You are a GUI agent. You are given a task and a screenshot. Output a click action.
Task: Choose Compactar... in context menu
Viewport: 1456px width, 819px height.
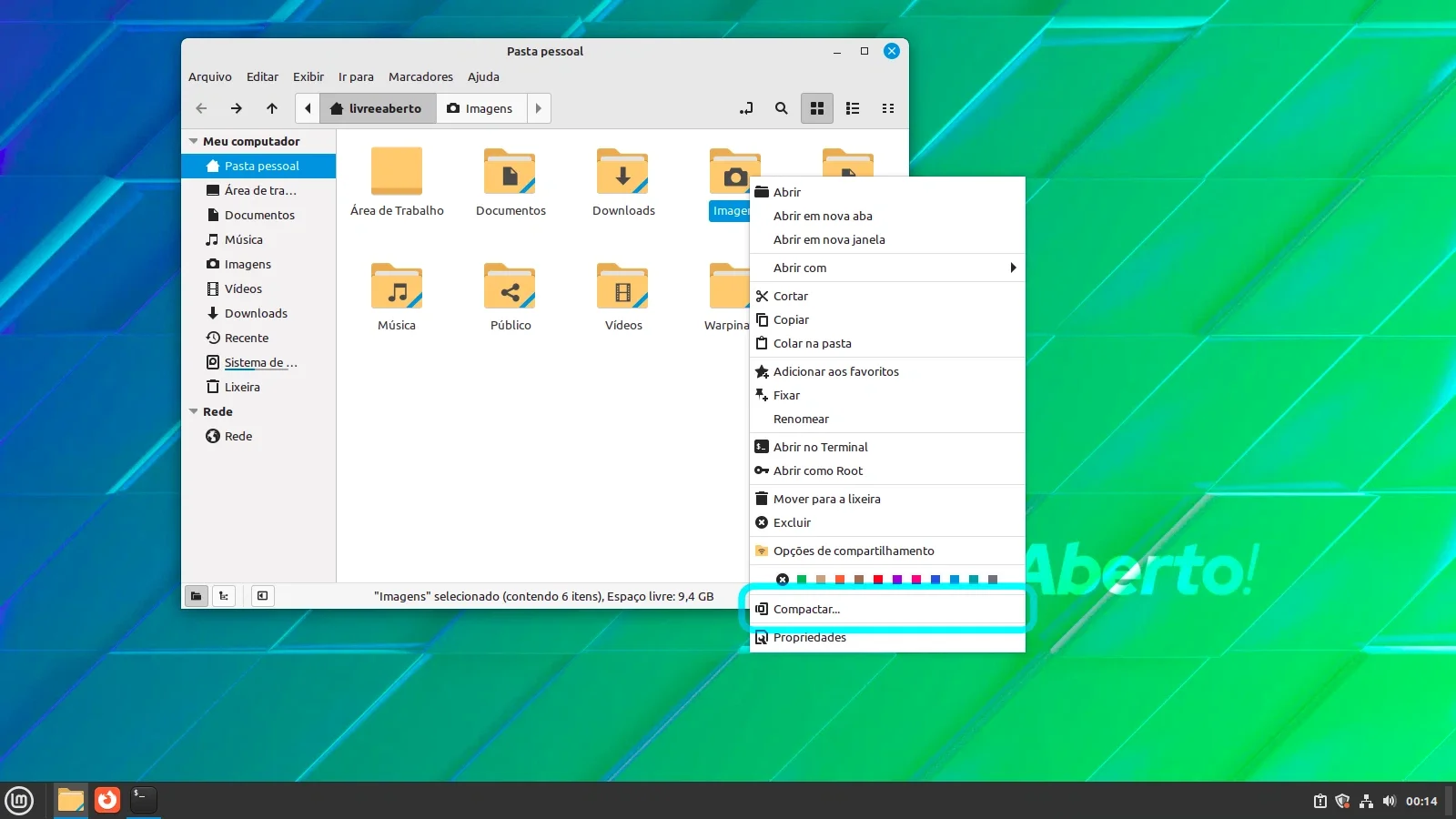[x=887, y=609]
